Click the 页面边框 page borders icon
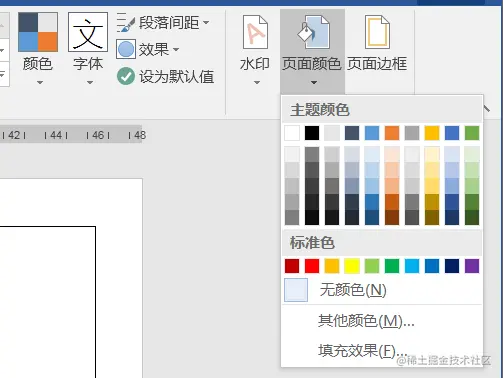This screenshot has width=503, height=378. coord(377,32)
